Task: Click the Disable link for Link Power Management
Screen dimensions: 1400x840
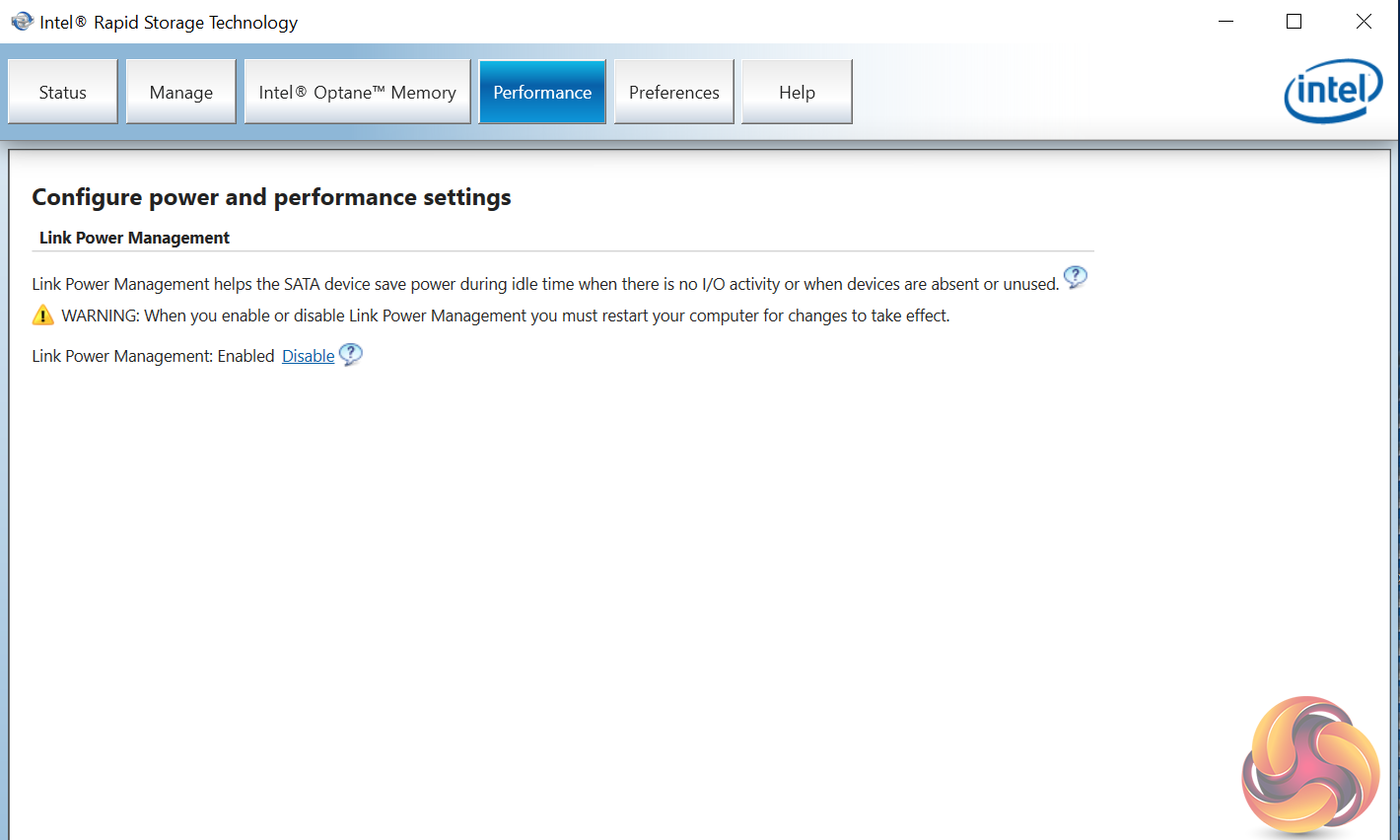Action: (x=309, y=356)
